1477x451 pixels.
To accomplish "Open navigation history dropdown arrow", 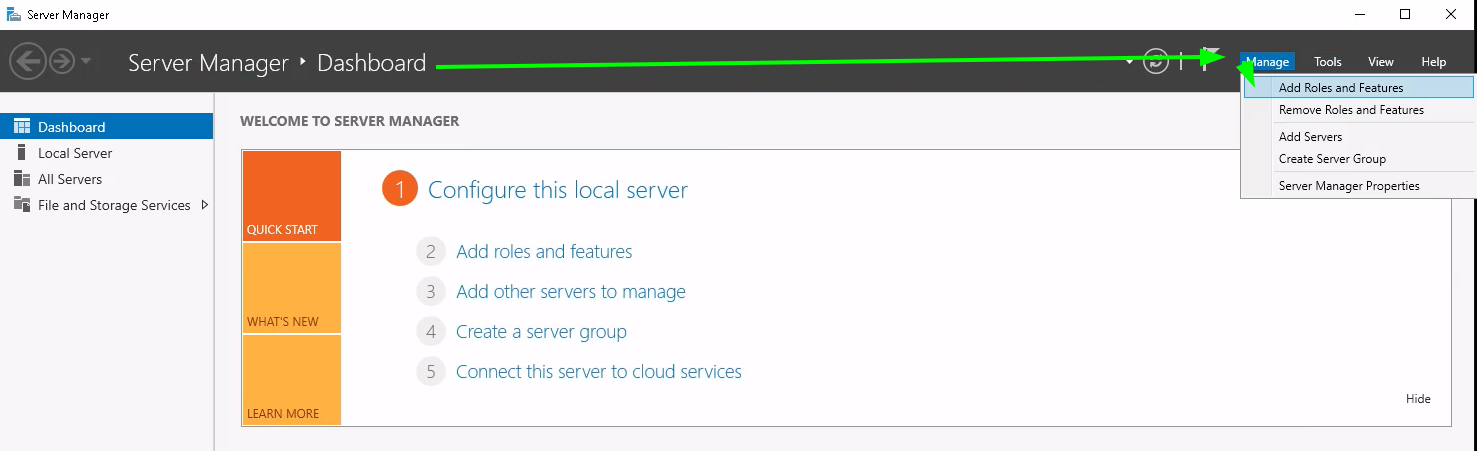I will point(86,62).
